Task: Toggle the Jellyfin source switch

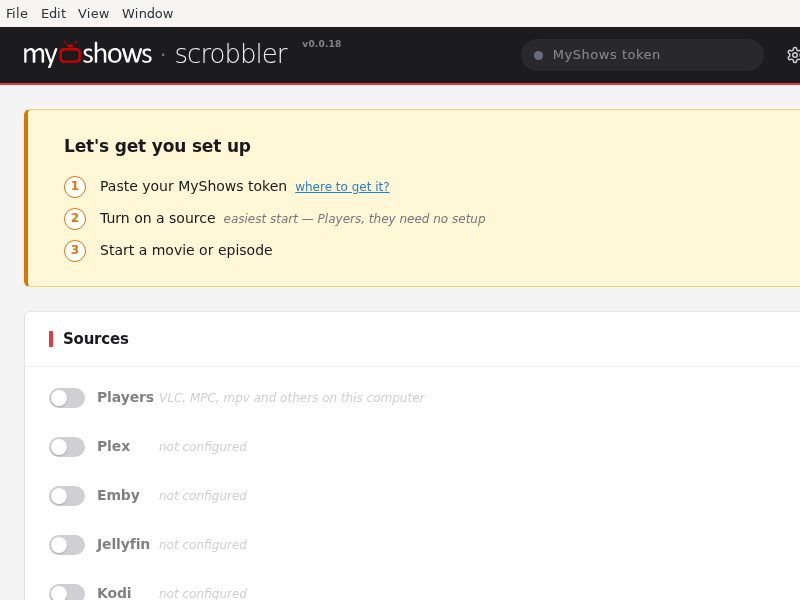Action: pyautogui.click(x=67, y=545)
